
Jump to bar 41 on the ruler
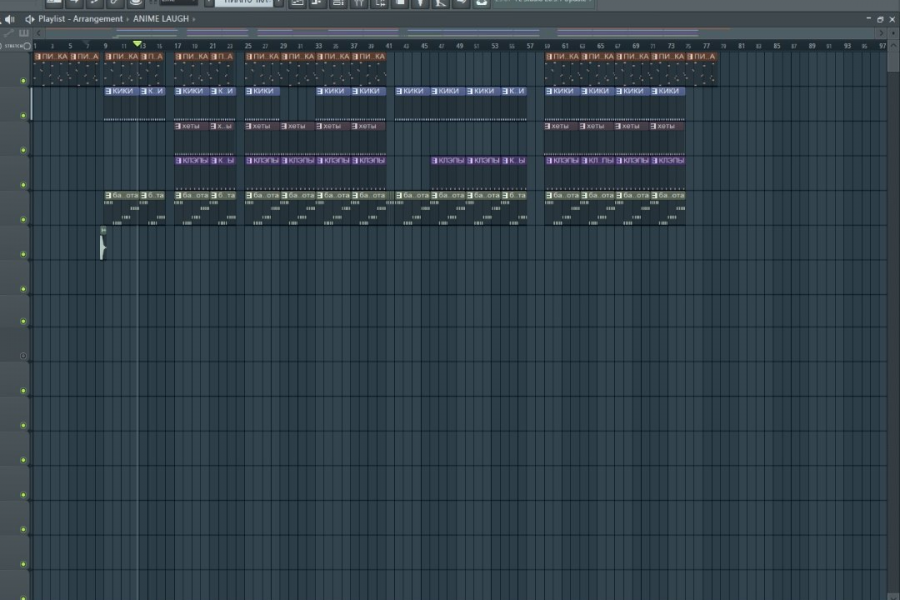pos(389,46)
